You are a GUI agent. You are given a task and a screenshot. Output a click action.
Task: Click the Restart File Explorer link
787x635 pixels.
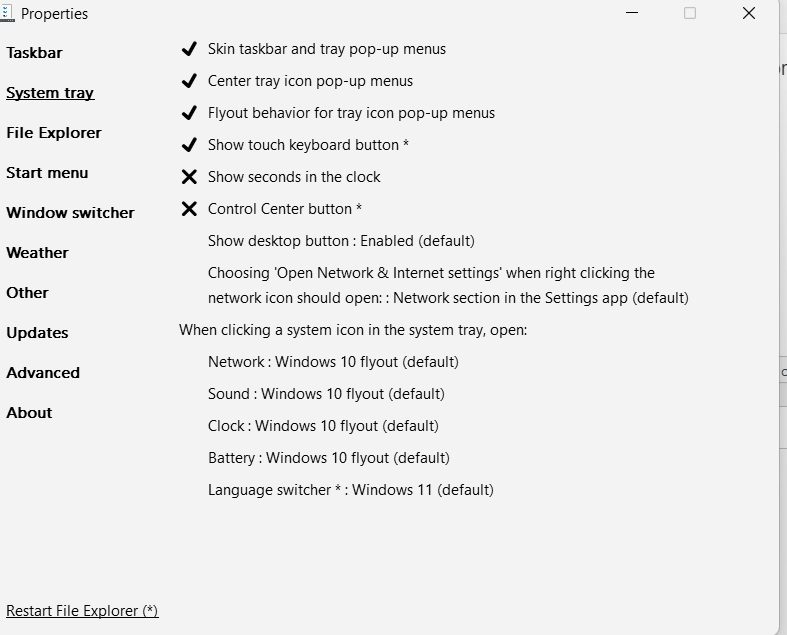coord(82,611)
